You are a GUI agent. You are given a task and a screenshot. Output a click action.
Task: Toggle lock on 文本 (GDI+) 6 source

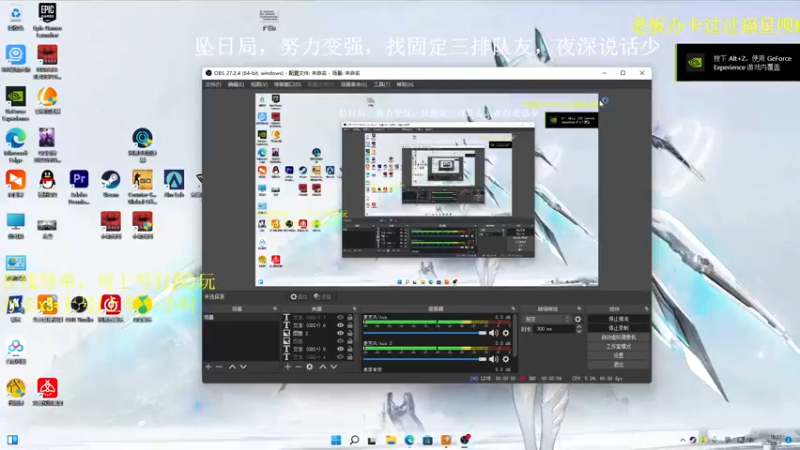point(350,325)
